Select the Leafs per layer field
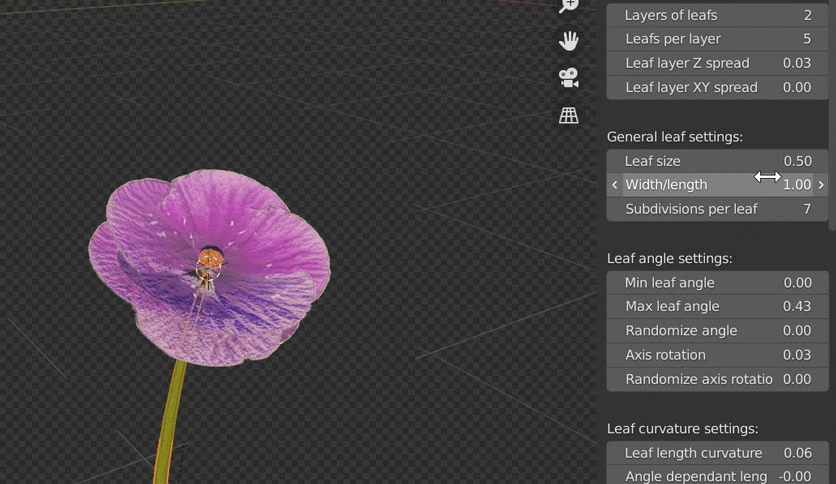The image size is (836, 484). [x=717, y=39]
